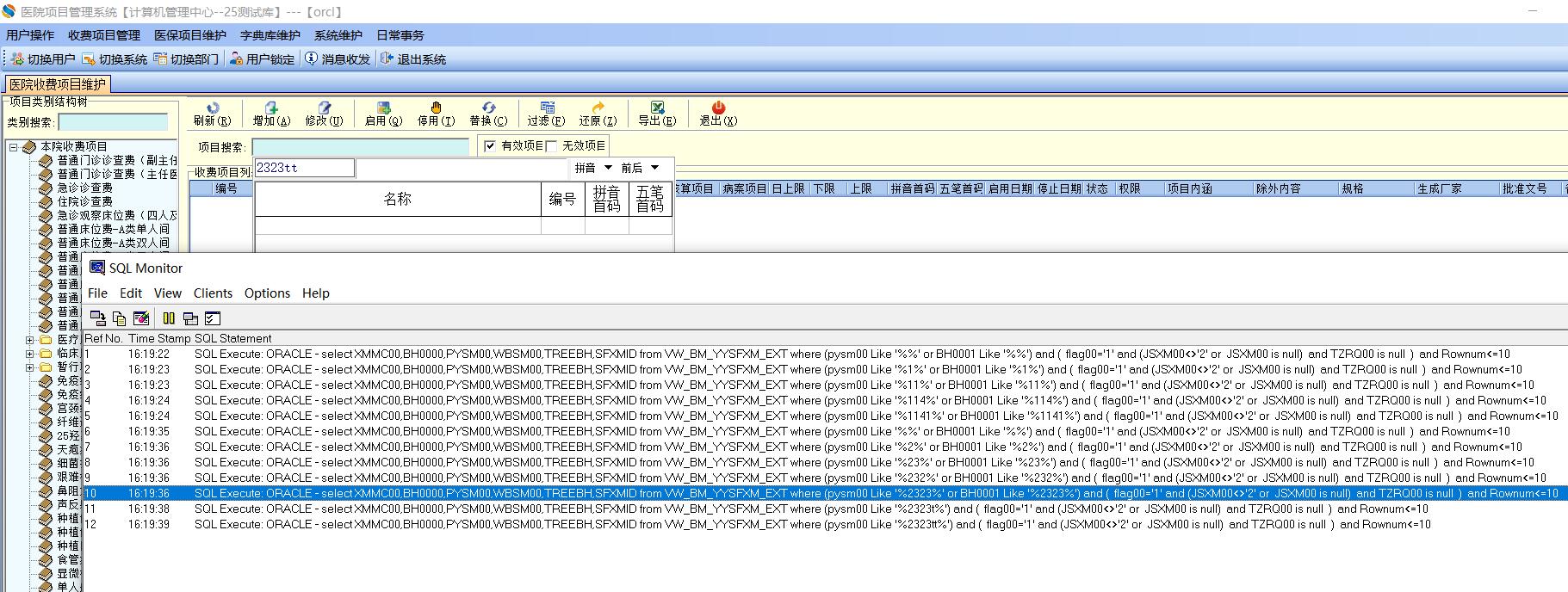Select tree item 普通床位费-A类单人间
The image size is (1568, 592).
114,229
